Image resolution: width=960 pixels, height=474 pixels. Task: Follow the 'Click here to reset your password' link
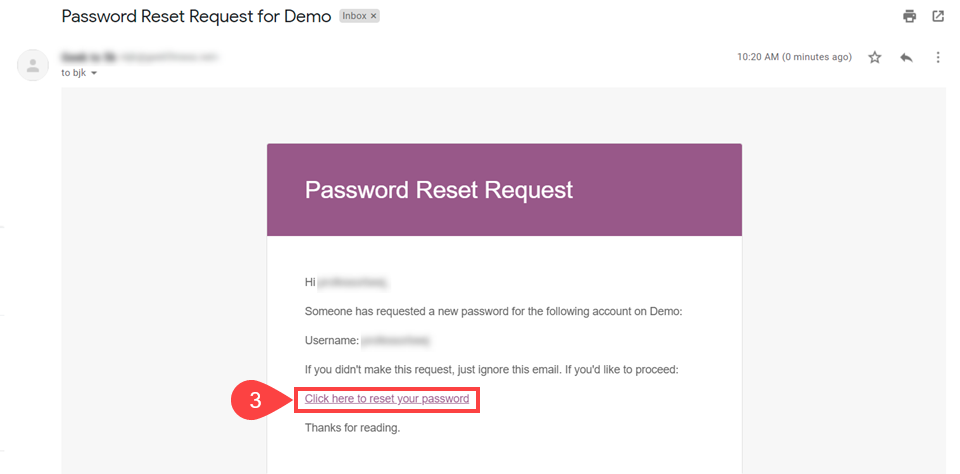[x=387, y=399]
